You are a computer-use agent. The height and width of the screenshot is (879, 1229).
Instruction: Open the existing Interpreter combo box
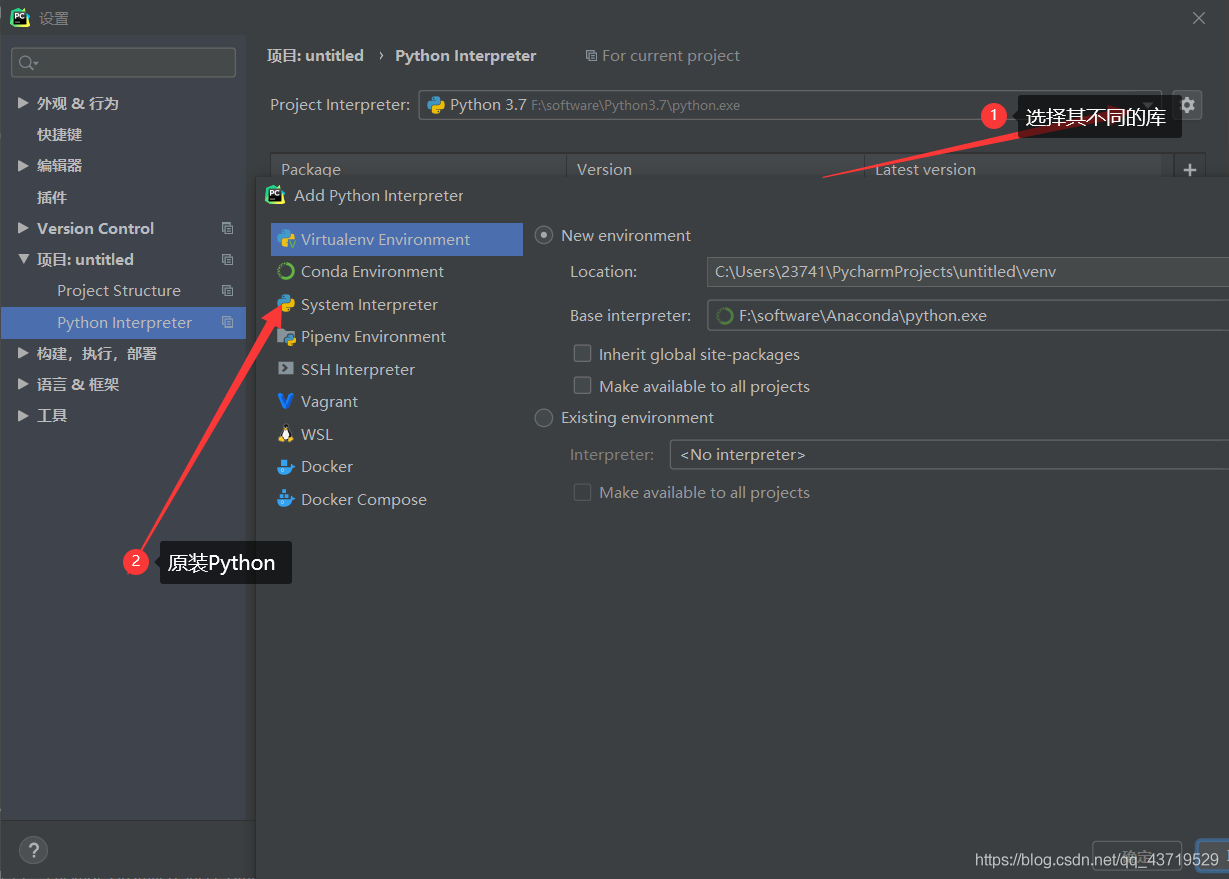[x=948, y=455]
